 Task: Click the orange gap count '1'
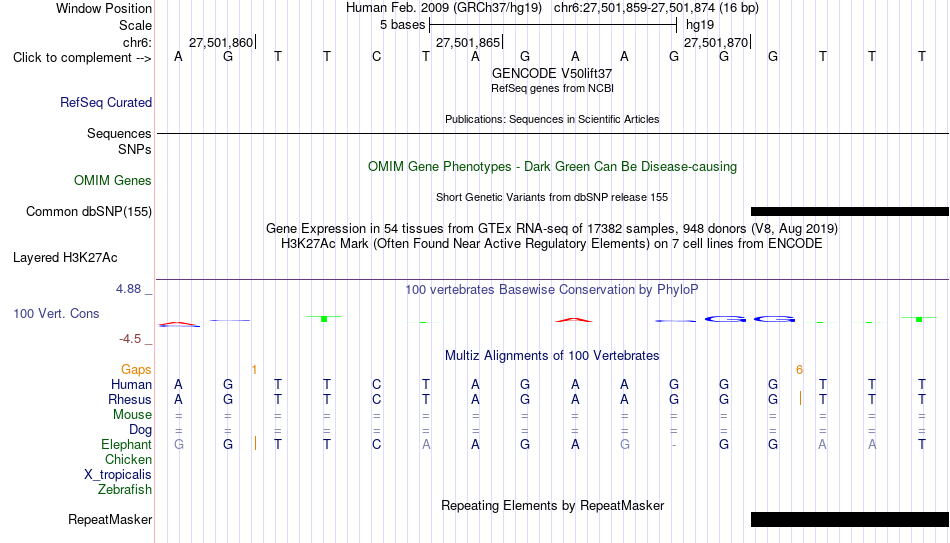point(254,370)
